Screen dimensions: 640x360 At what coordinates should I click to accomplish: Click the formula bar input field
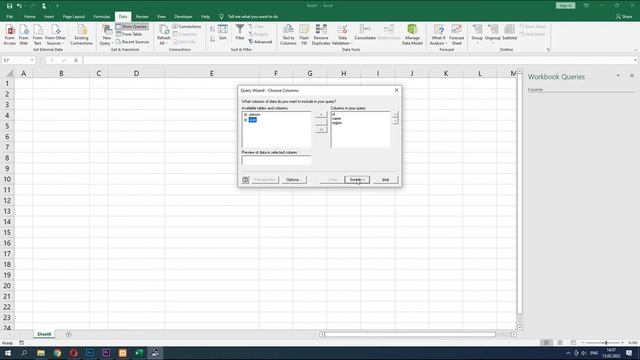(x=359, y=60)
